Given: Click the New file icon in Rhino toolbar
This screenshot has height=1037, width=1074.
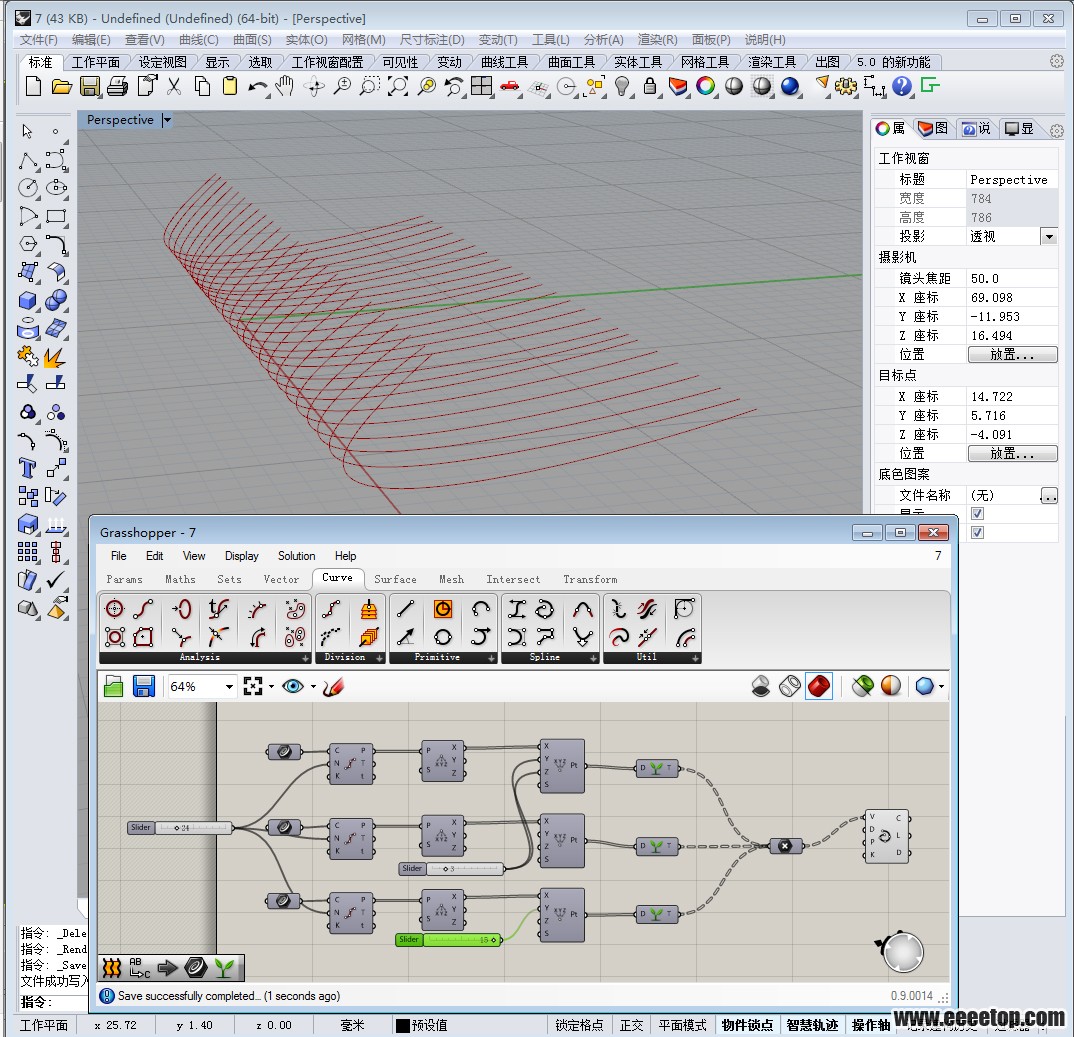Looking at the screenshot, I should click(33, 87).
